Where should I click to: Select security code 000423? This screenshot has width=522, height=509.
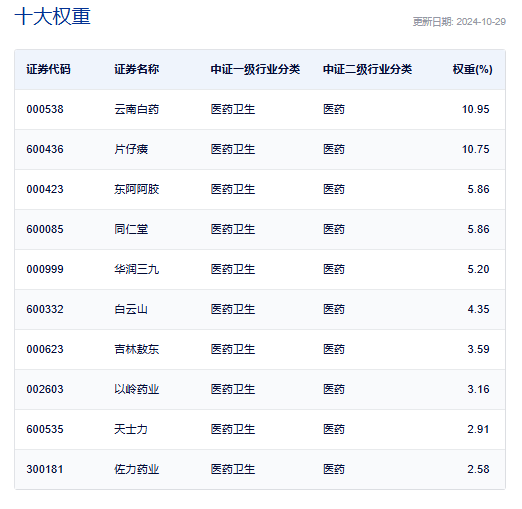pyautogui.click(x=45, y=189)
